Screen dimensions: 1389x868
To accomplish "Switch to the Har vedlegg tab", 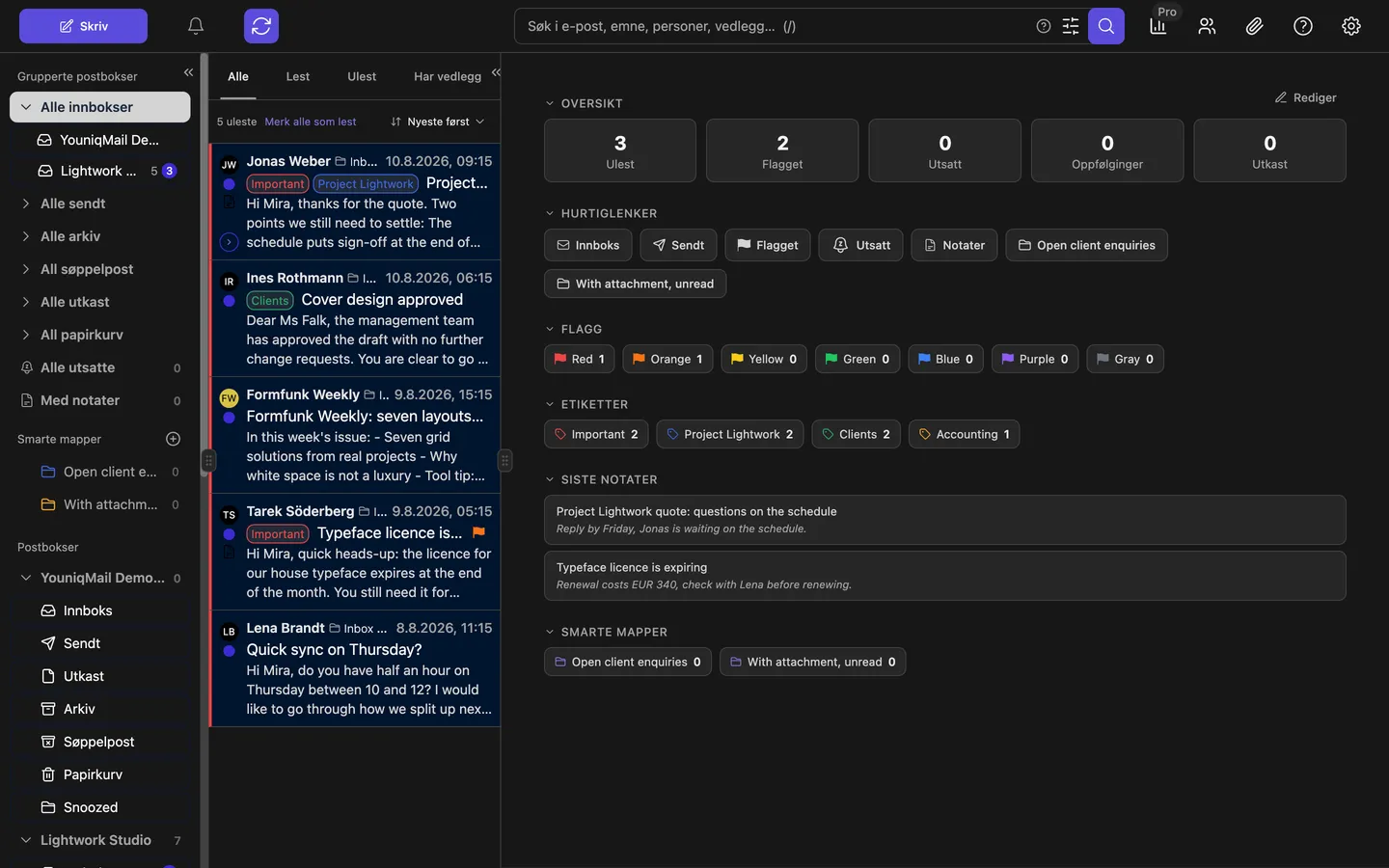I will tap(448, 76).
